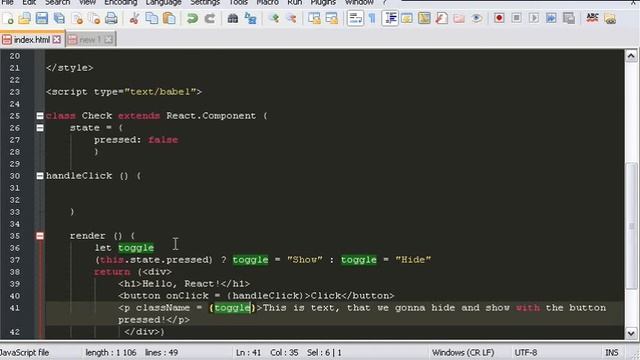Save the current file with the floppy icon
The width and height of the screenshot is (640, 360).
coord(42,18)
